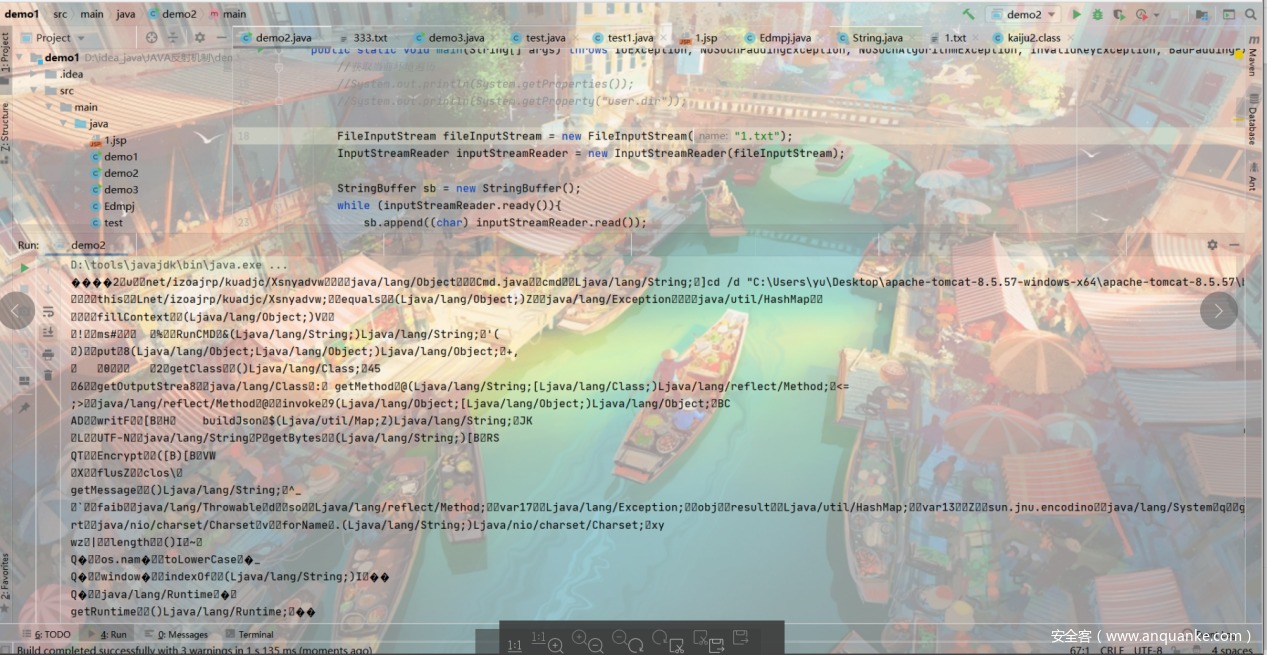This screenshot has width=1267, height=655.
Task: Select test class in project tree
Action: click(x=107, y=222)
